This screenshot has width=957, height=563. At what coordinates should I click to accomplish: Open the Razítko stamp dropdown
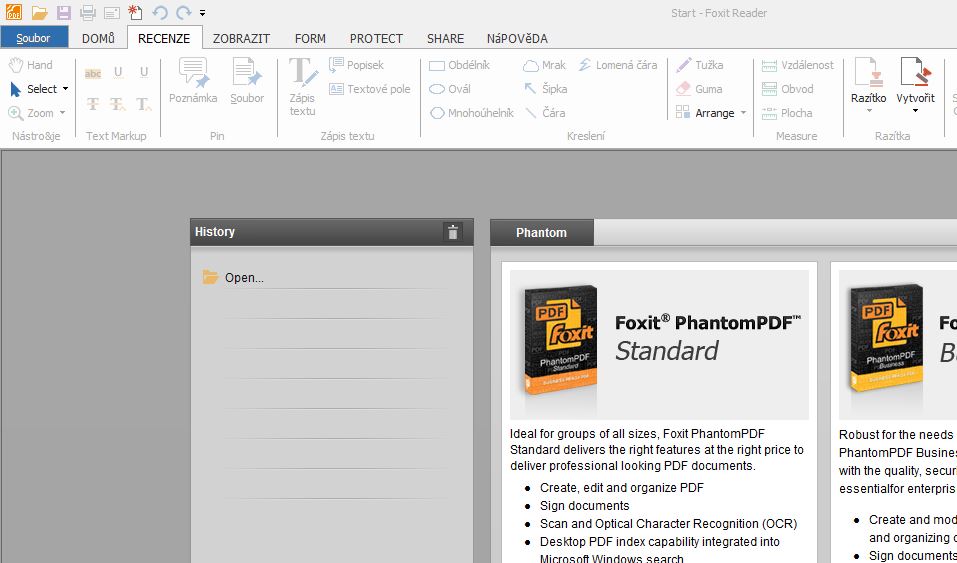869,87
